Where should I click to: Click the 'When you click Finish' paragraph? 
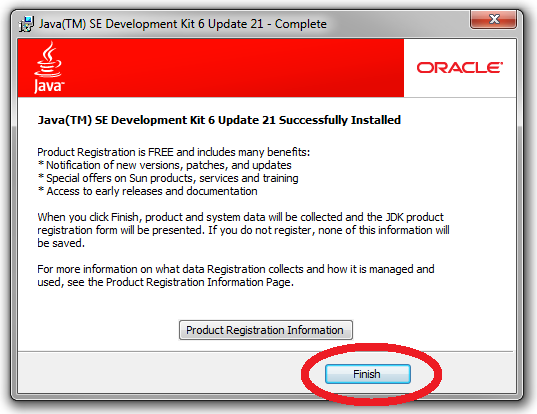pyautogui.click(x=243, y=230)
